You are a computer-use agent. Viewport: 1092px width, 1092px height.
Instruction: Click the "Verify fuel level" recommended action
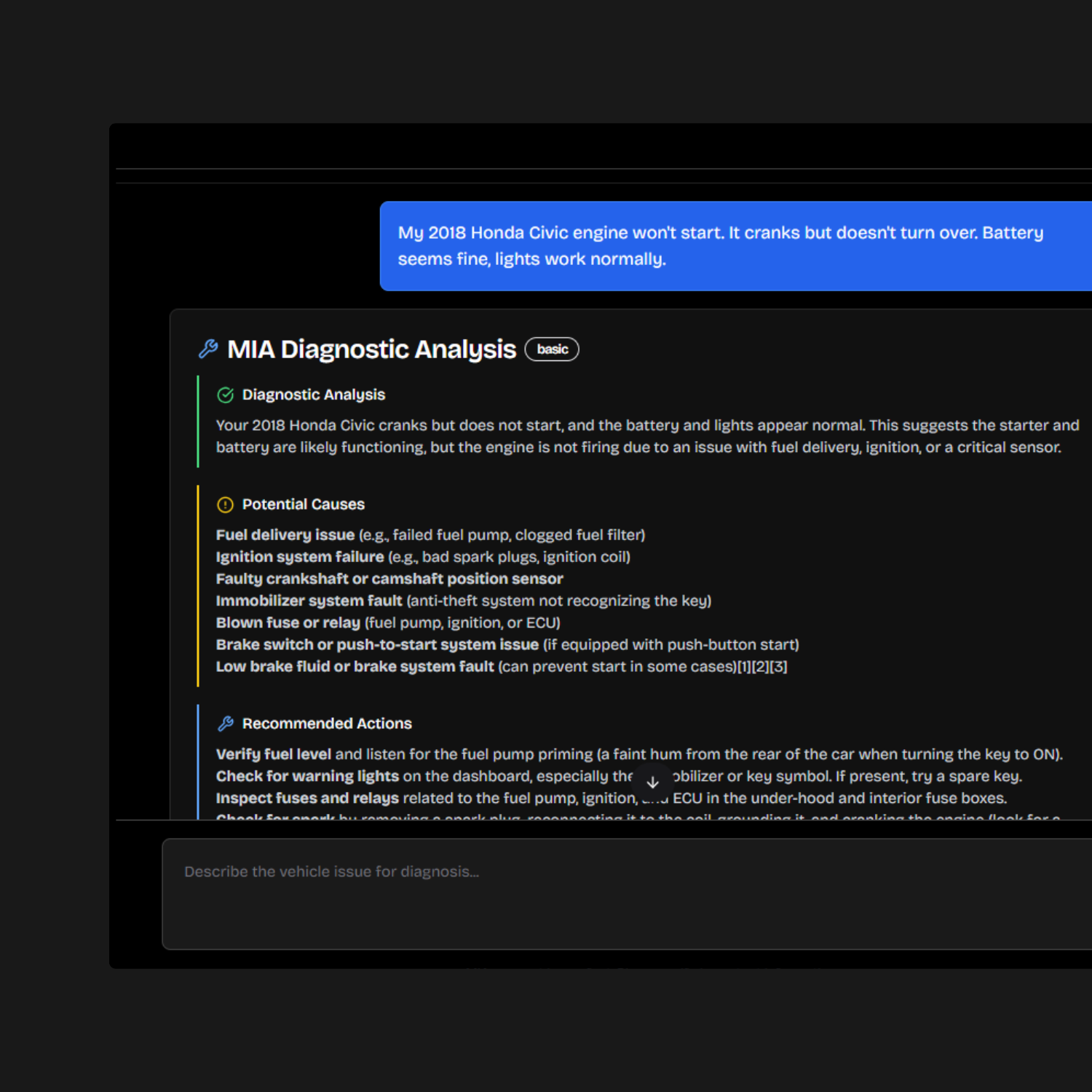point(273,754)
